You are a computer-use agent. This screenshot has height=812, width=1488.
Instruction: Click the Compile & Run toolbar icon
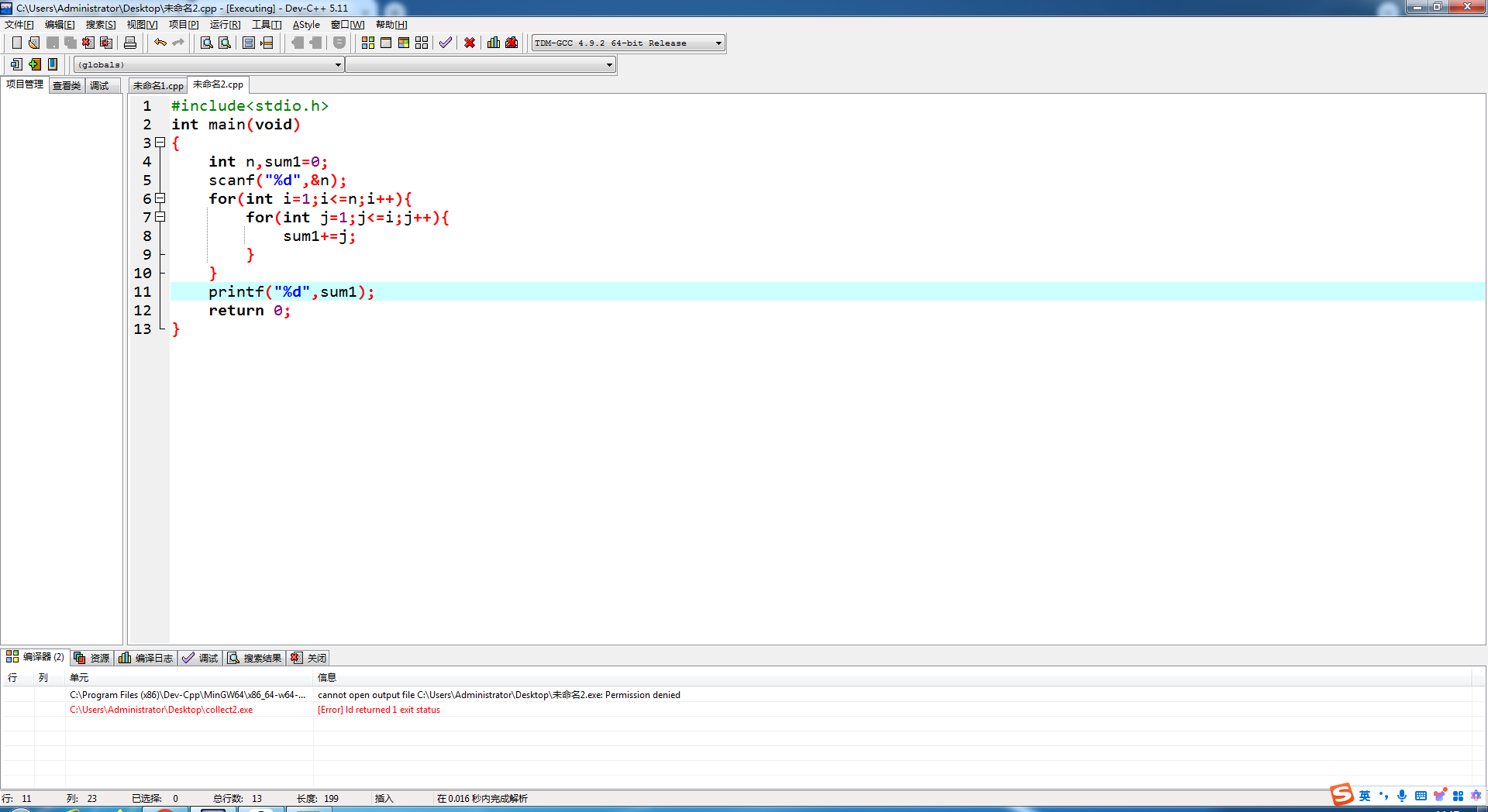[404, 43]
